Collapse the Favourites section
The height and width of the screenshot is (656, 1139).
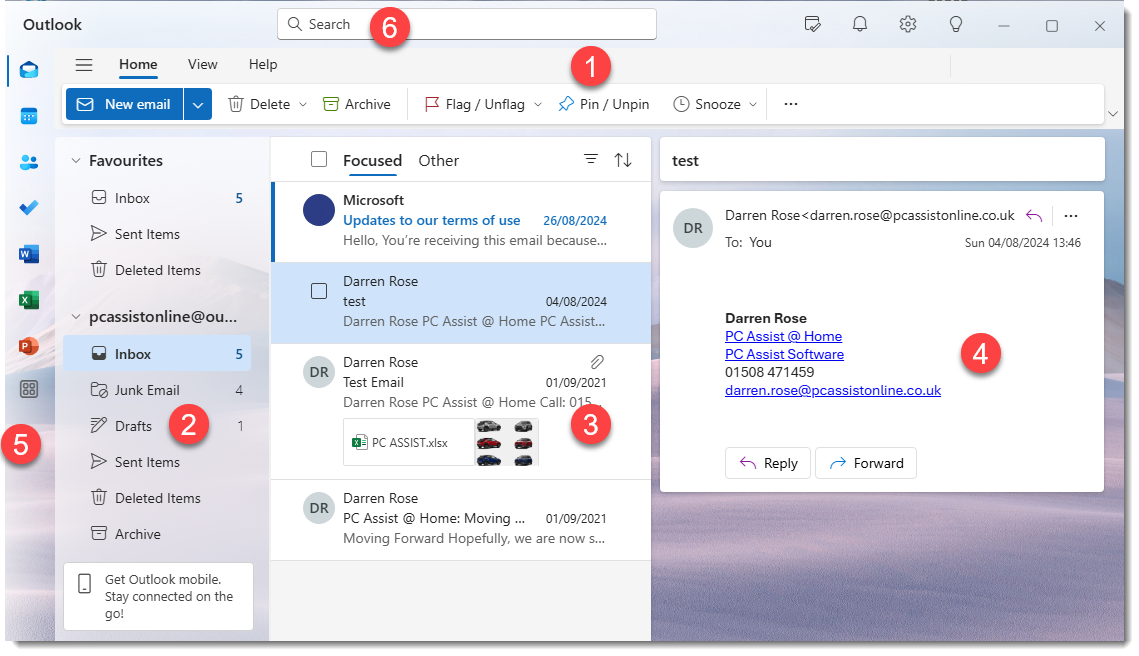coord(76,159)
